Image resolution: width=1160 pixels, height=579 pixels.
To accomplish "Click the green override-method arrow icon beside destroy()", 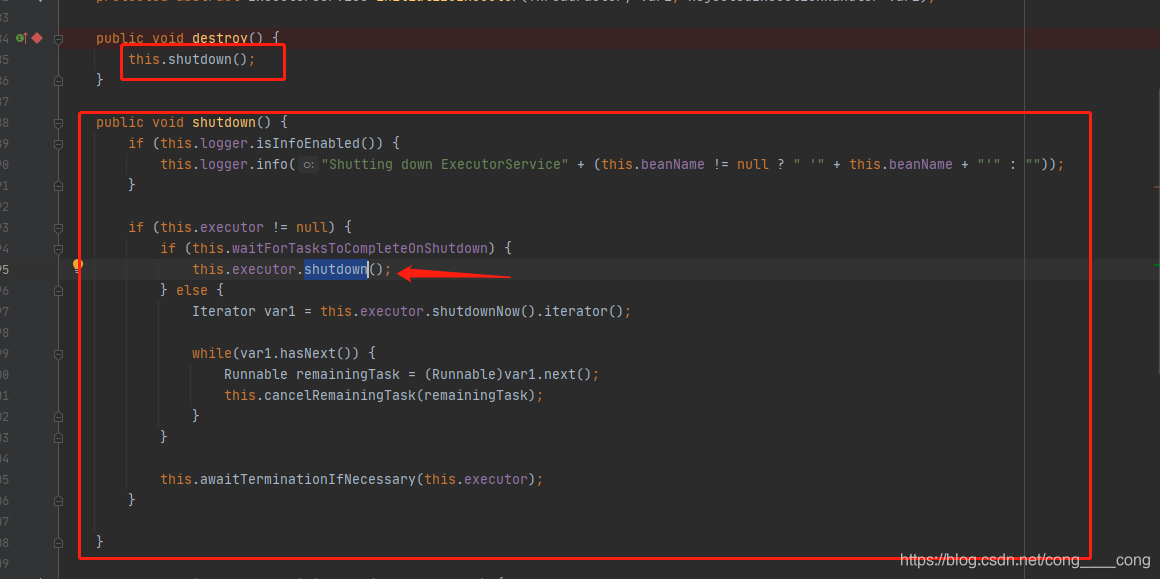I will point(18,38).
